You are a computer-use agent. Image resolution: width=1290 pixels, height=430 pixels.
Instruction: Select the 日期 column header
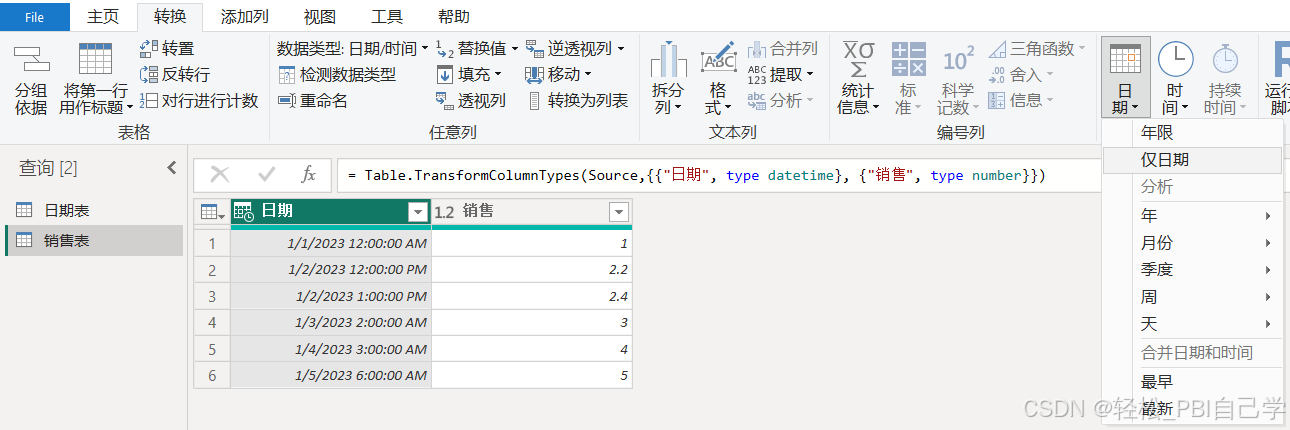(x=331, y=212)
